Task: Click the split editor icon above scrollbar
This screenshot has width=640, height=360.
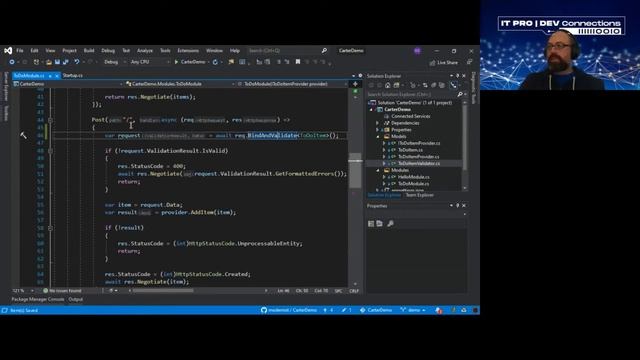Action: 355,84
